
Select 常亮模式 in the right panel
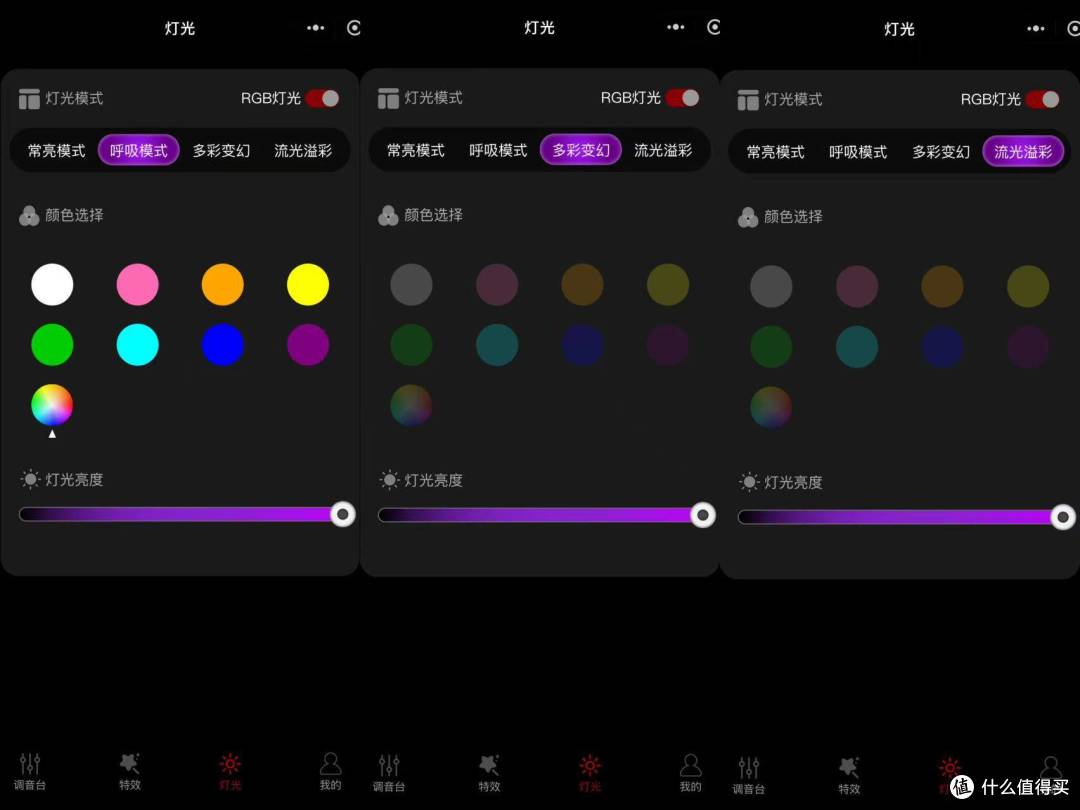(x=776, y=152)
